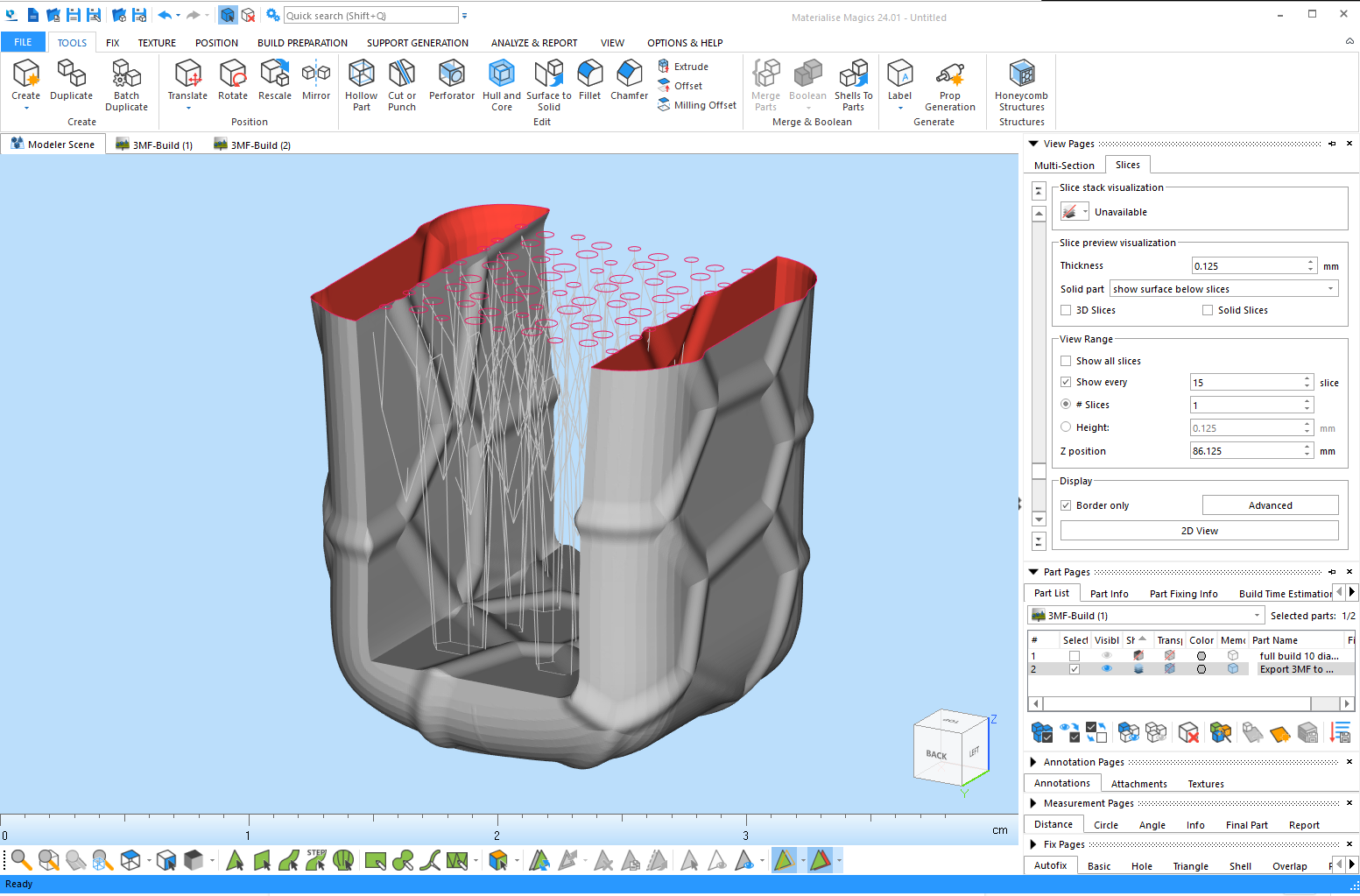Hide the Export 3MF part visibility eye
The image size is (1360, 896).
click(1107, 669)
